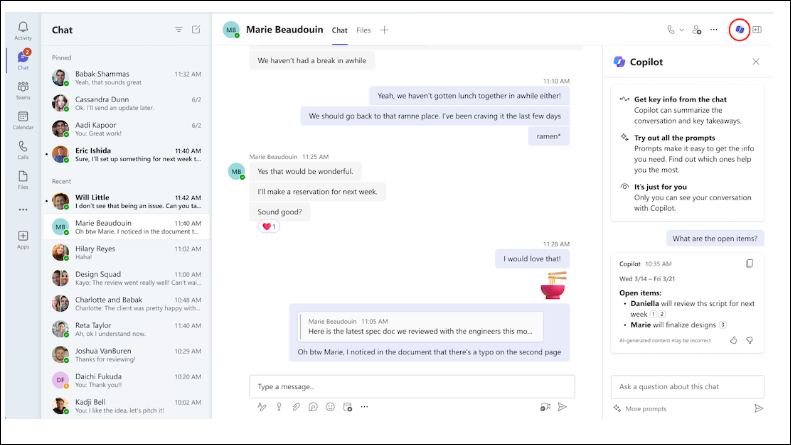Add people to the chat
The width and height of the screenshot is (791, 445).
click(697, 30)
